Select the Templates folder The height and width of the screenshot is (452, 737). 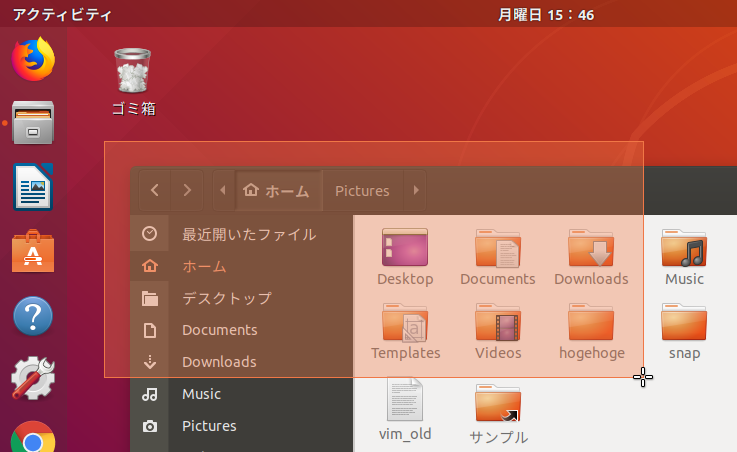click(x=405, y=332)
